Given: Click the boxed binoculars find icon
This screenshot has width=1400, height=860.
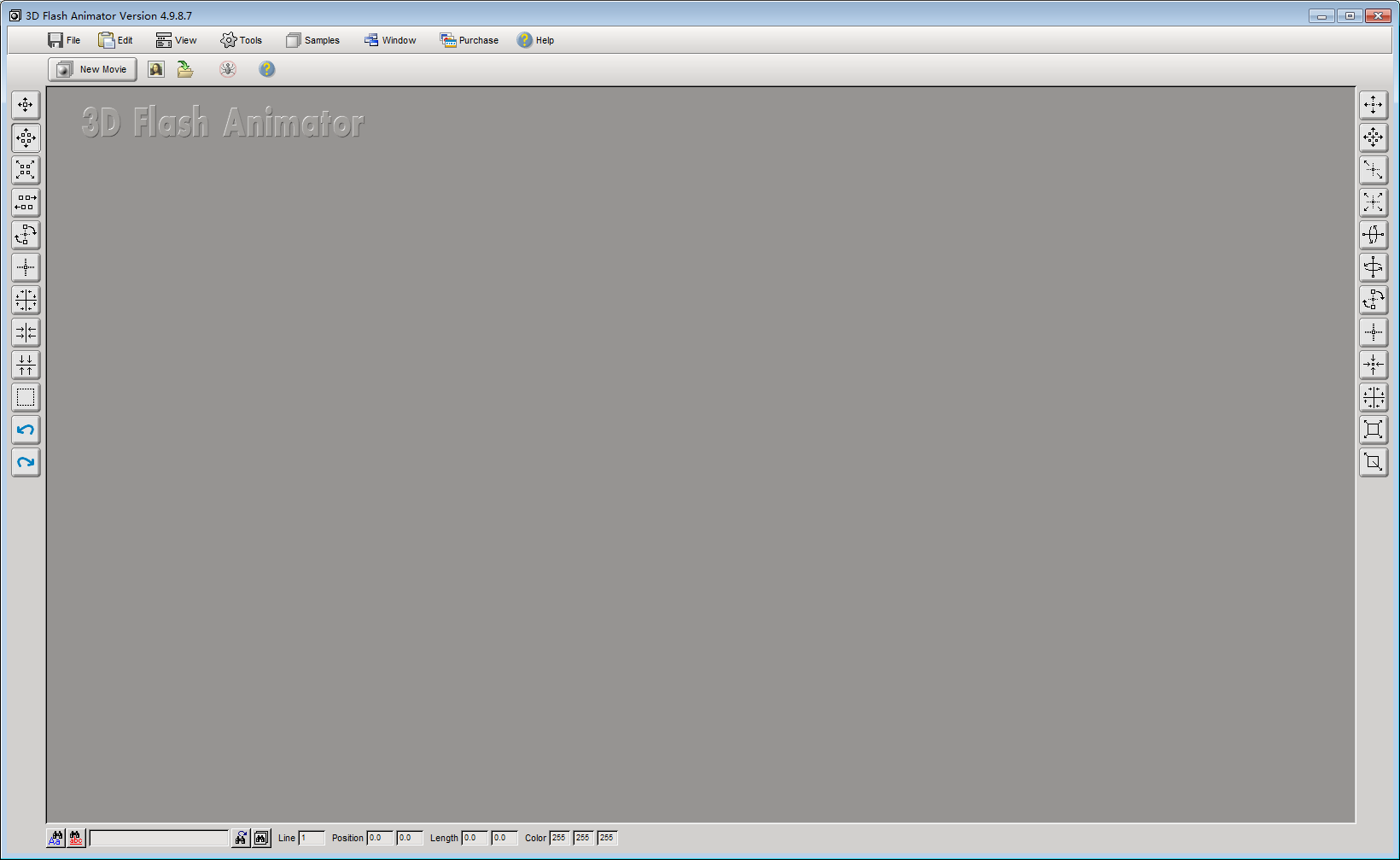Looking at the screenshot, I should [261, 838].
